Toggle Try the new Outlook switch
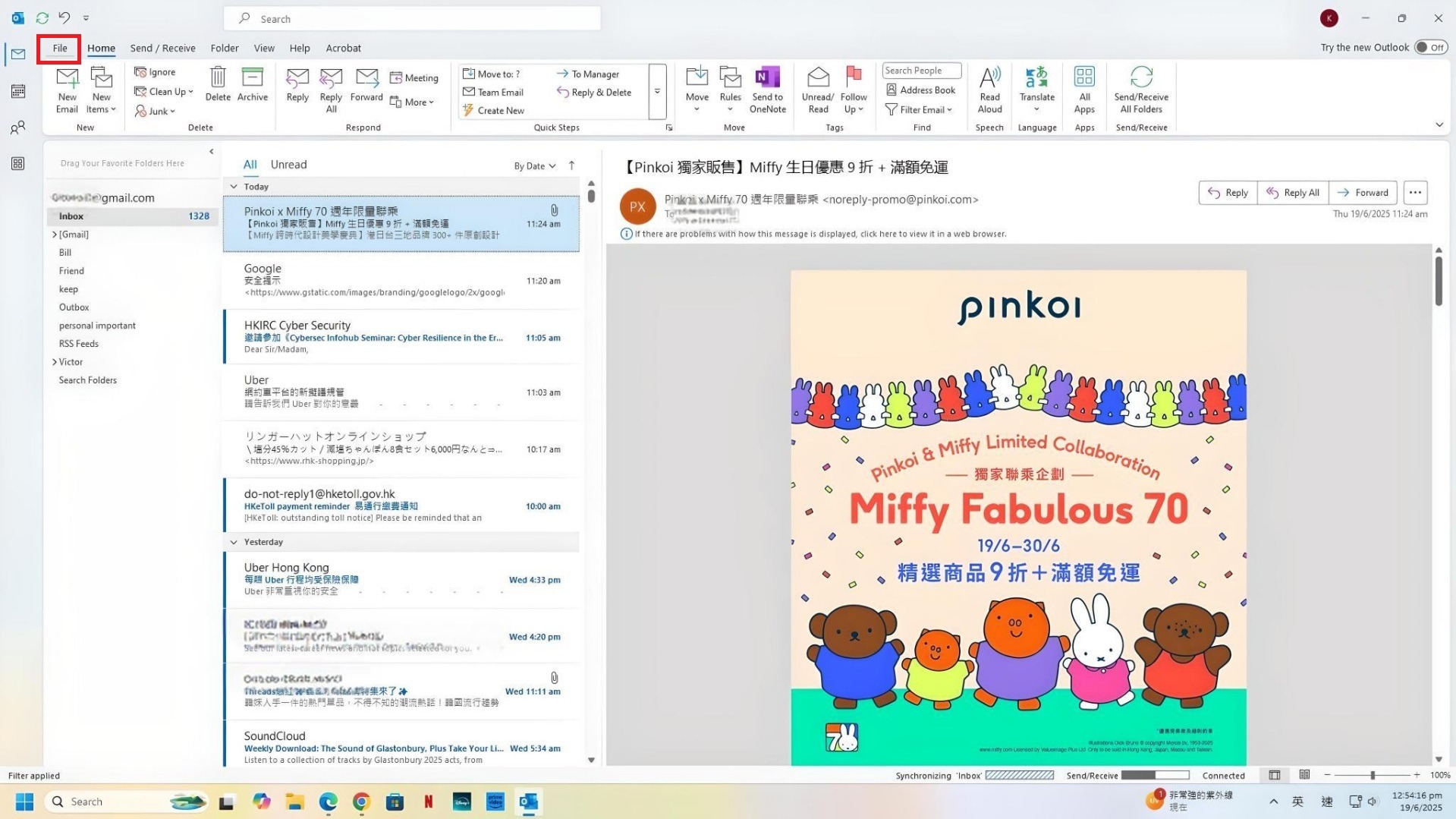Image resolution: width=1456 pixels, height=819 pixels. pyautogui.click(x=1430, y=47)
